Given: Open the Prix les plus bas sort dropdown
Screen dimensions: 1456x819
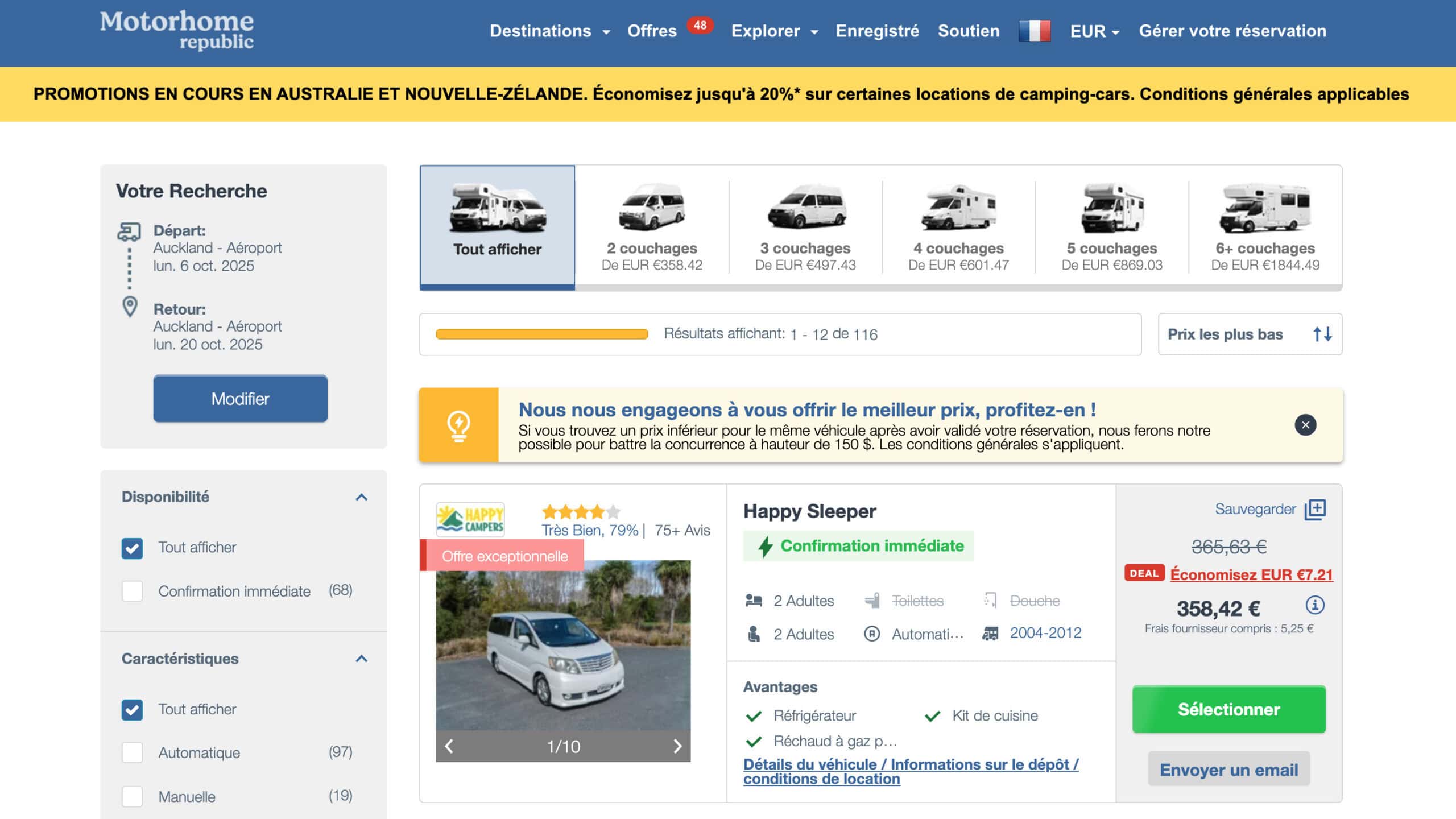Looking at the screenshot, I should (1250, 334).
